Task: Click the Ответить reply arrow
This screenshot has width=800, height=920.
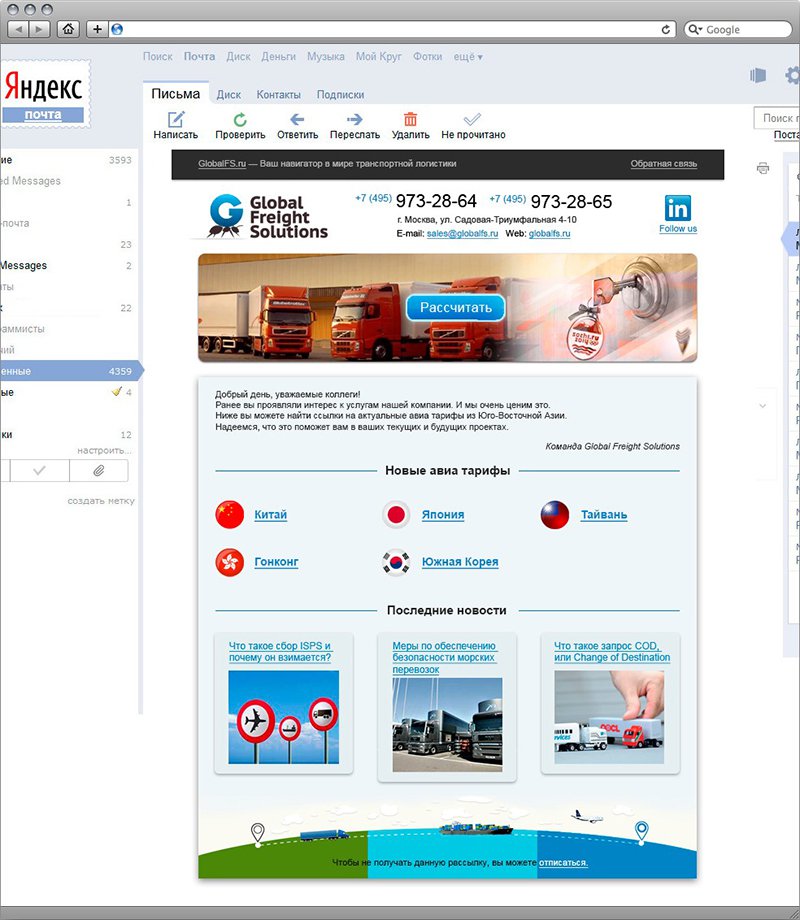Action: pos(297,119)
